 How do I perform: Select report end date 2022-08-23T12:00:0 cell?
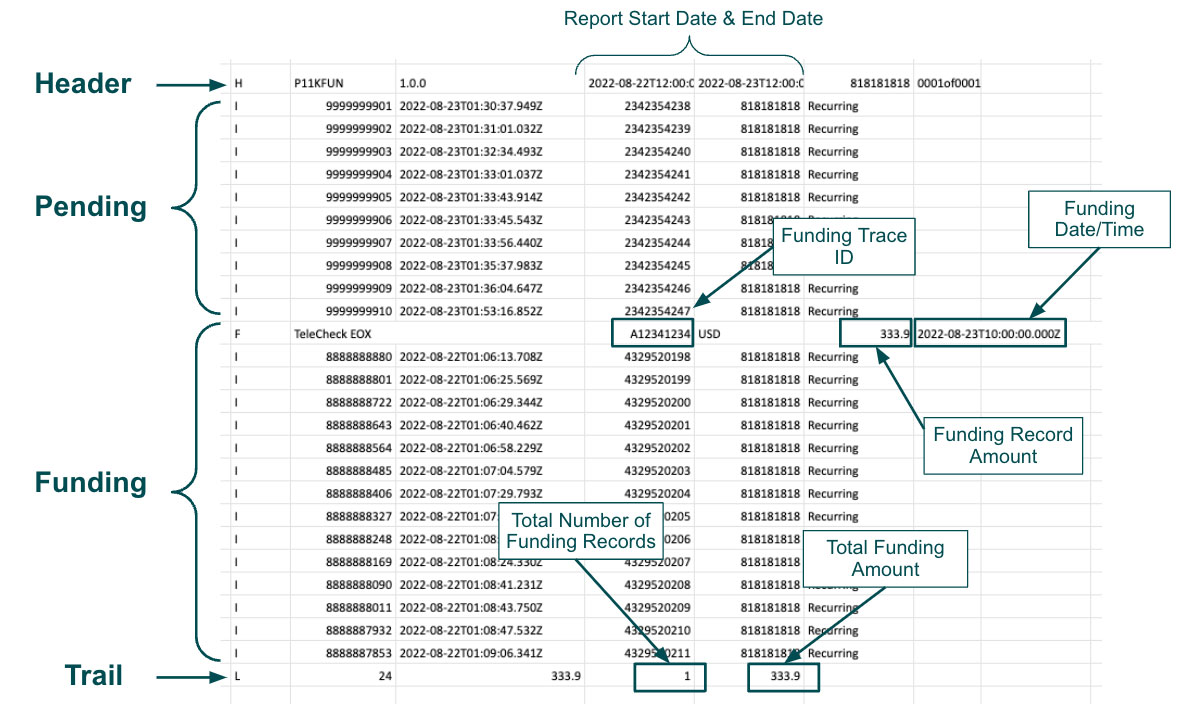click(750, 83)
